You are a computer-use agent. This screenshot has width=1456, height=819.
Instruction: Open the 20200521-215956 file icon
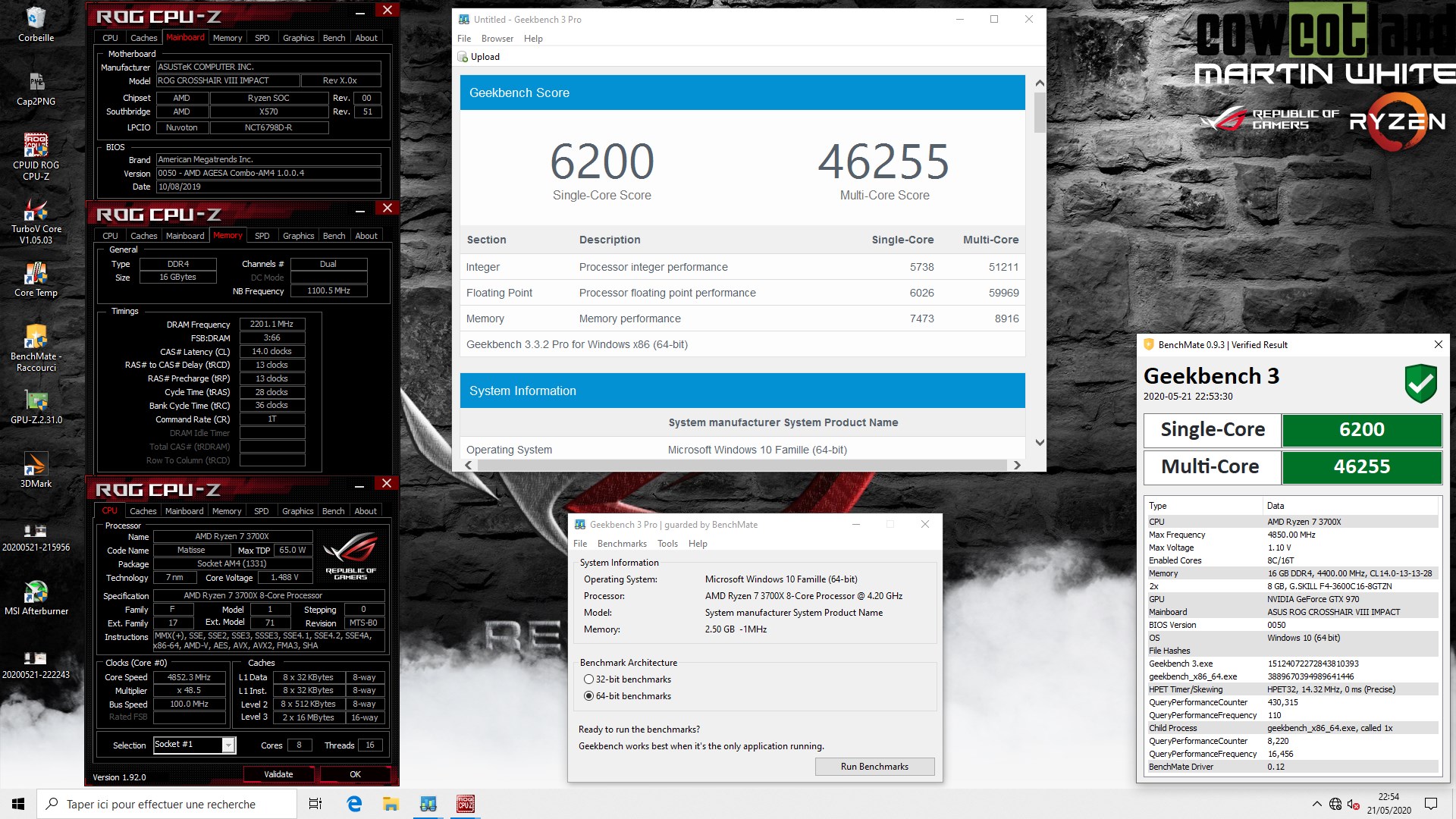(x=36, y=537)
